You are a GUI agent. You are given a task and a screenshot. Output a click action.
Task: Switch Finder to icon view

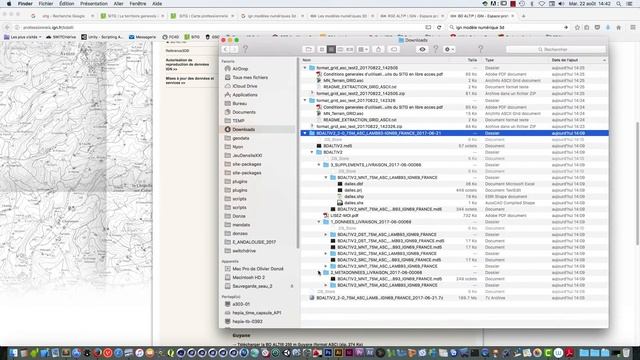322,49
